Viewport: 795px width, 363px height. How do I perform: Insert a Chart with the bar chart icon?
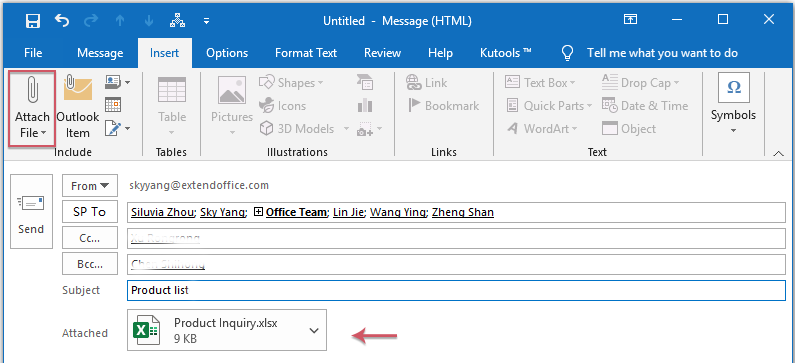365,105
